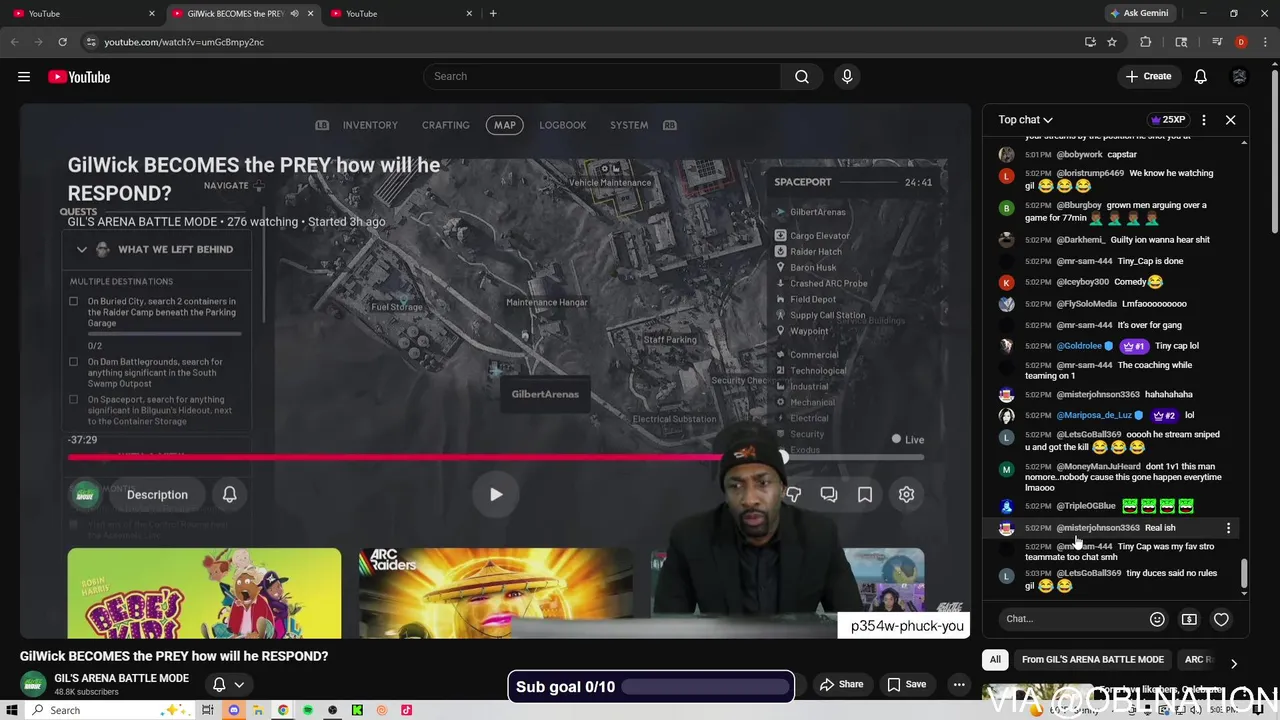Reload the page
Viewport: 1280px width, 720px height.
coord(62,42)
